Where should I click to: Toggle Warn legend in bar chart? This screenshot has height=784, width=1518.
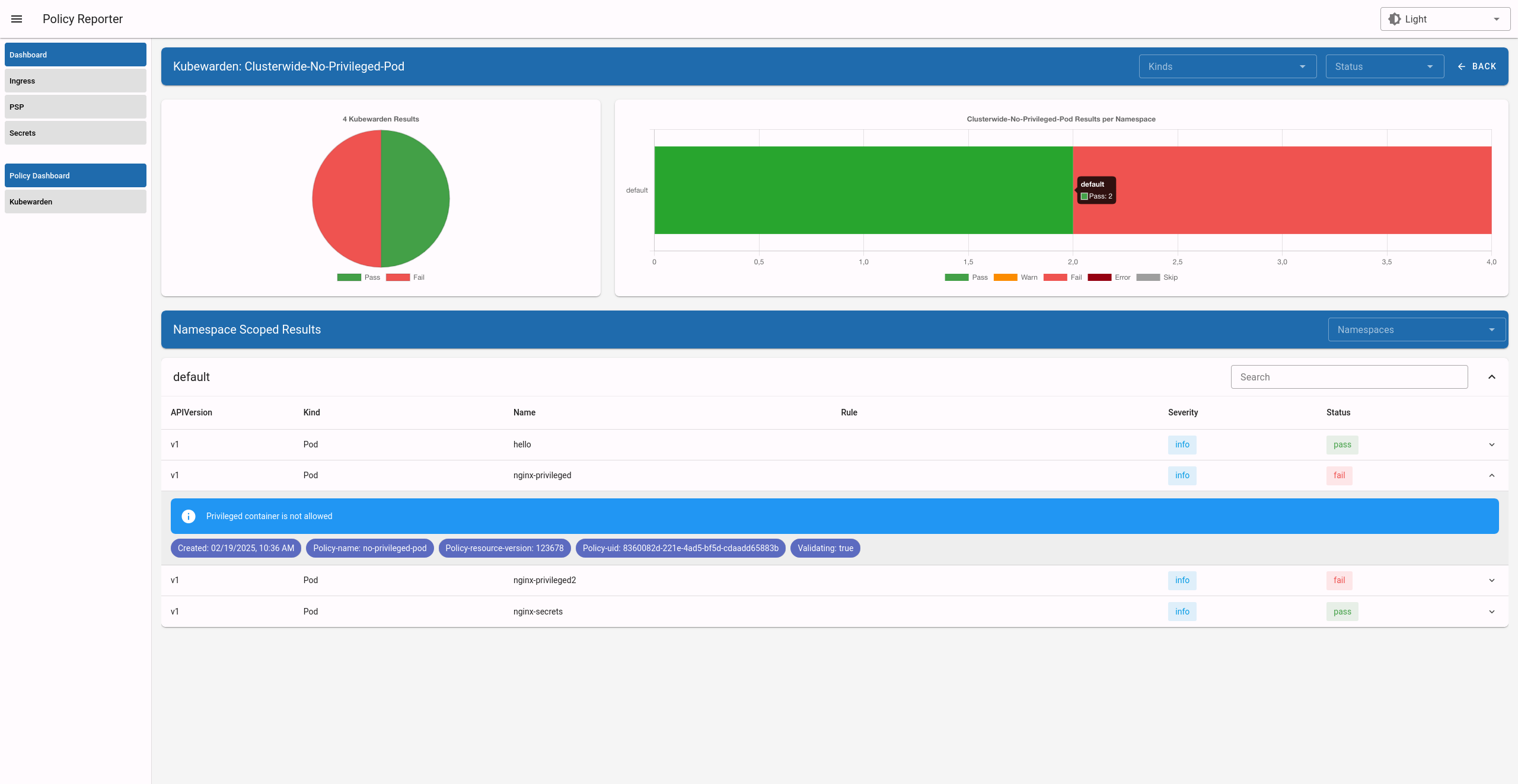(1016, 277)
